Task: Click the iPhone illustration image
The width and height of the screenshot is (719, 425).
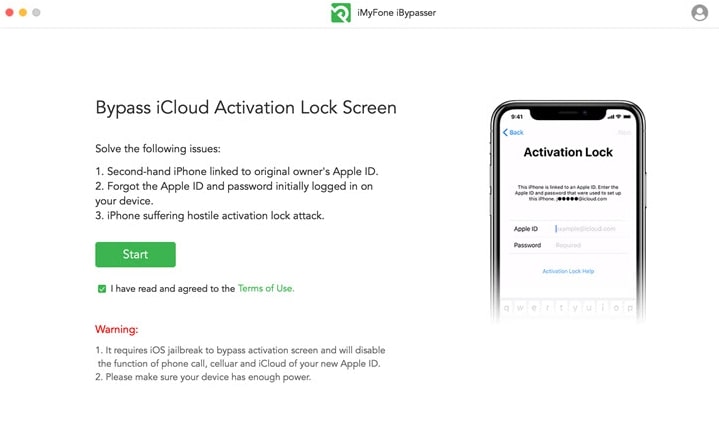Action: 568,211
